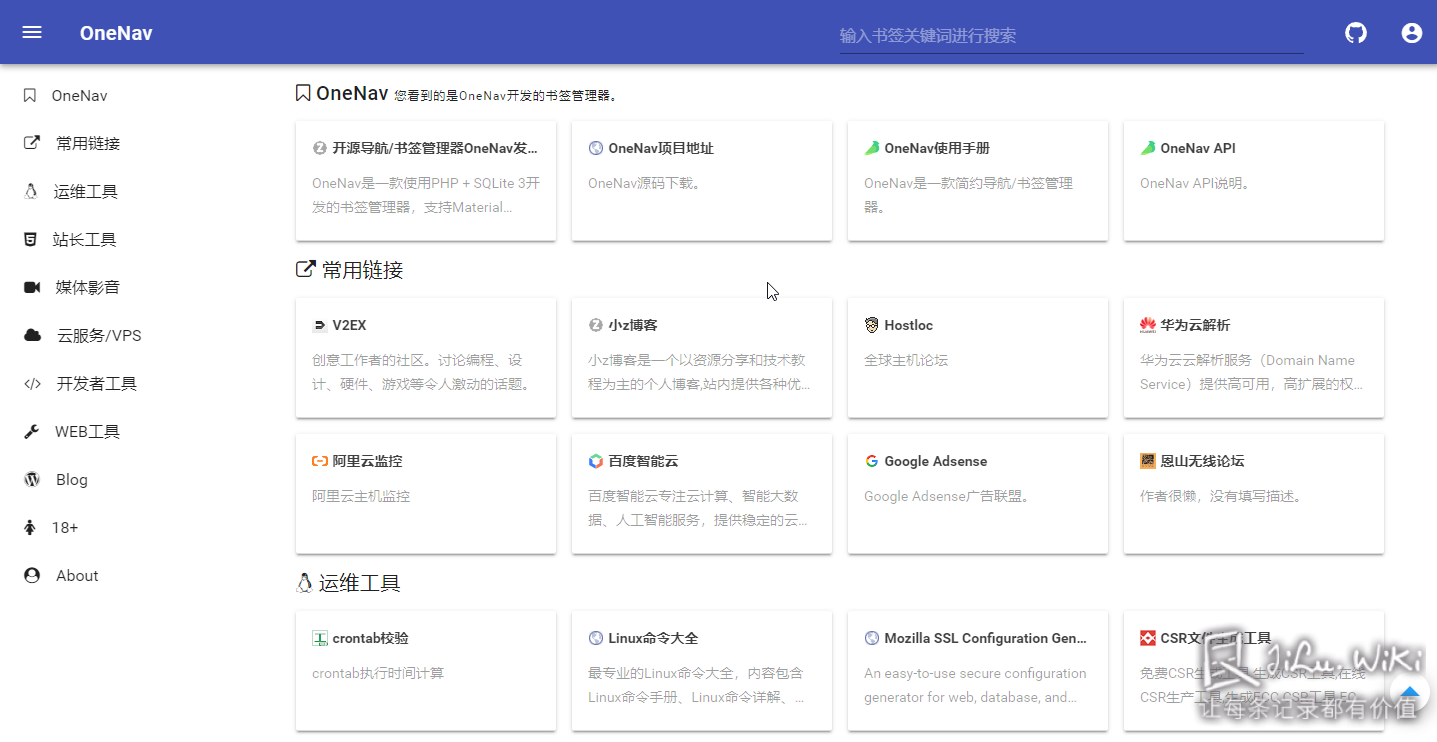The height and width of the screenshot is (742, 1437).
Task: Click the scroll-to-top arrow button
Action: point(1409,693)
